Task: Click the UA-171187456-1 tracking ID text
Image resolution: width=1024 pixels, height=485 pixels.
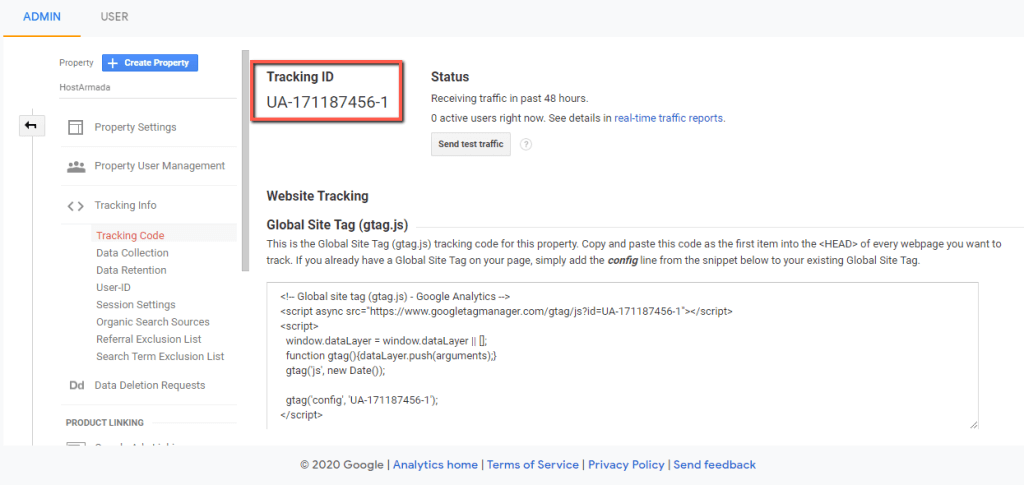Action: (327, 102)
